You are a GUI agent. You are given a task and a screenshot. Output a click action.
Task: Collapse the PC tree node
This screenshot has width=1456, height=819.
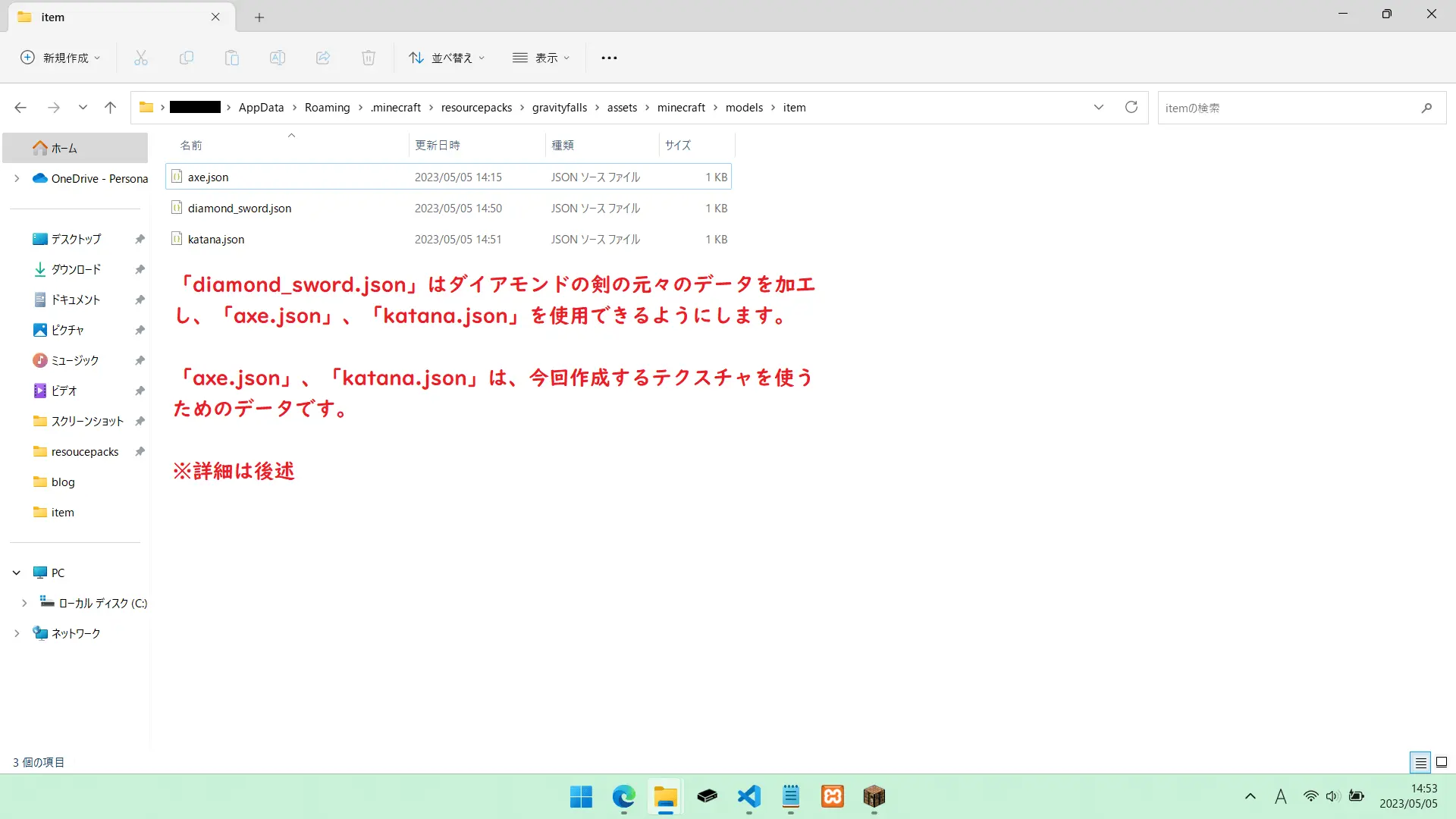point(17,573)
